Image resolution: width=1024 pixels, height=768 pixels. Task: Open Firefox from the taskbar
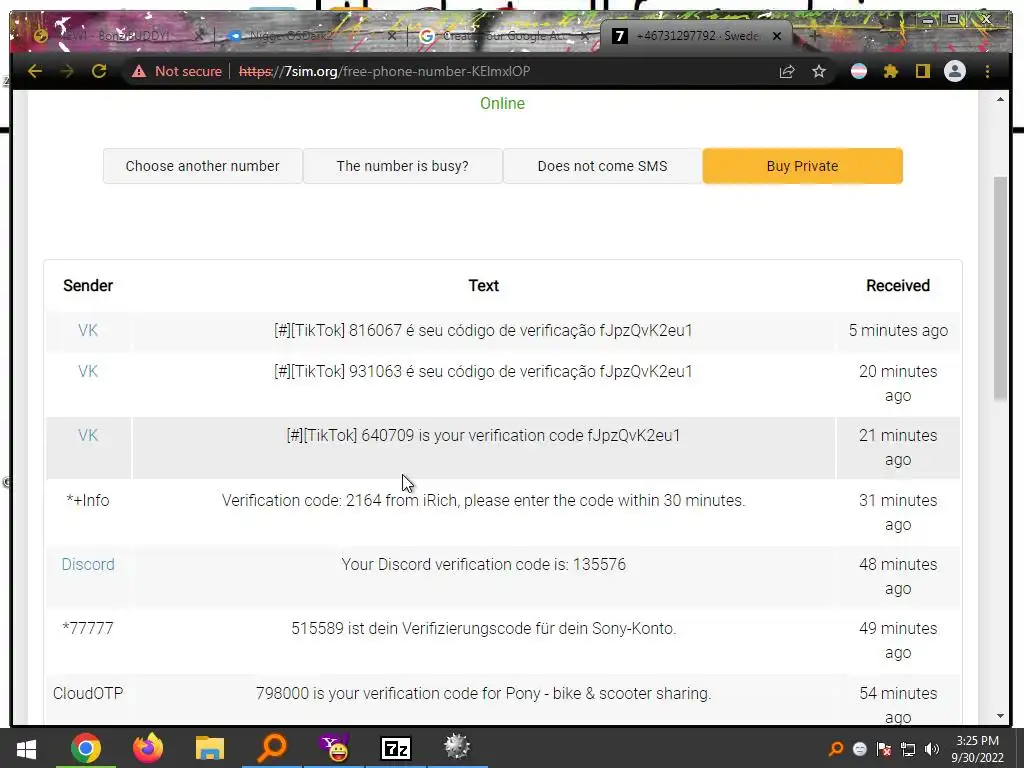148,748
